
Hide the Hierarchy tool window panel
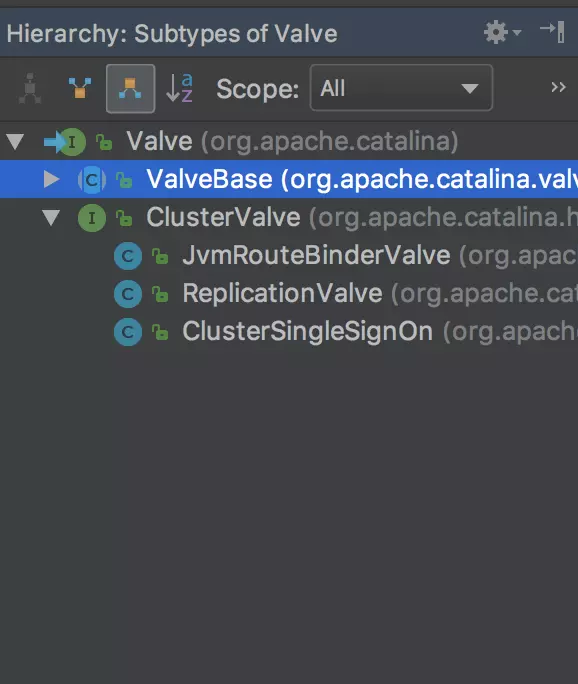pos(553,32)
